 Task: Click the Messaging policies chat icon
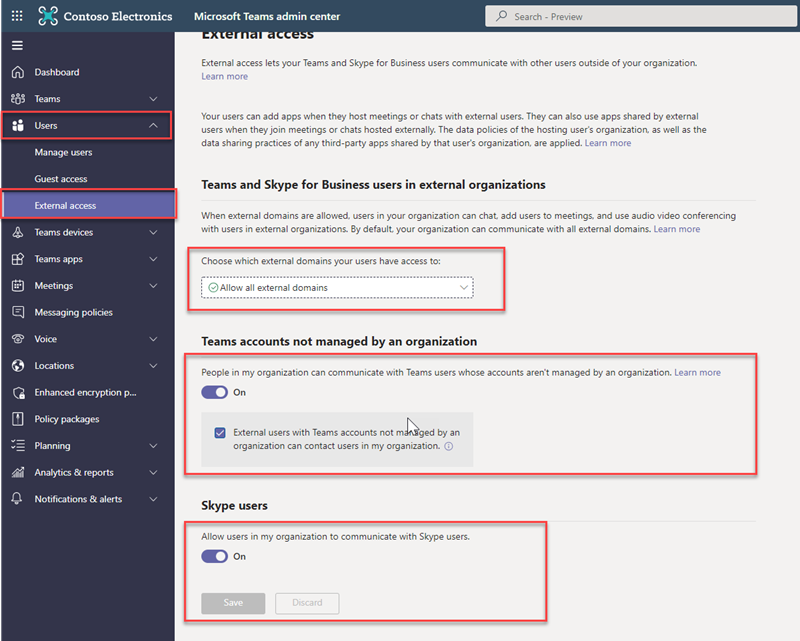pyautogui.click(x=18, y=312)
